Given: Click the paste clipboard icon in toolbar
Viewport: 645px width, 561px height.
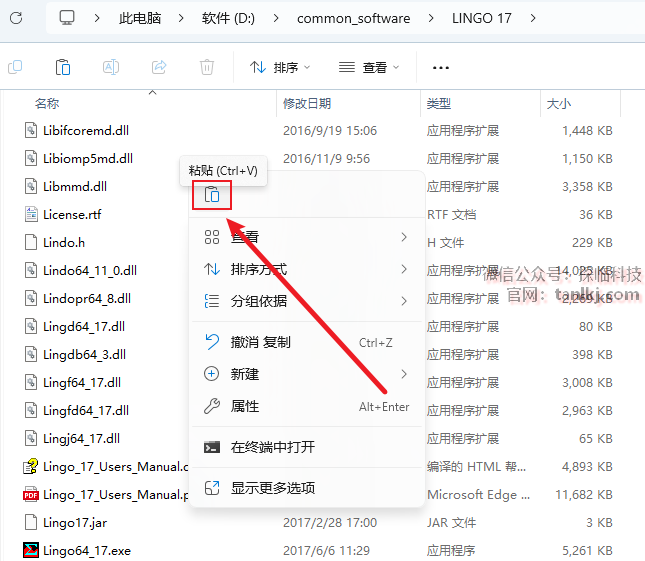Looking at the screenshot, I should pos(63,67).
